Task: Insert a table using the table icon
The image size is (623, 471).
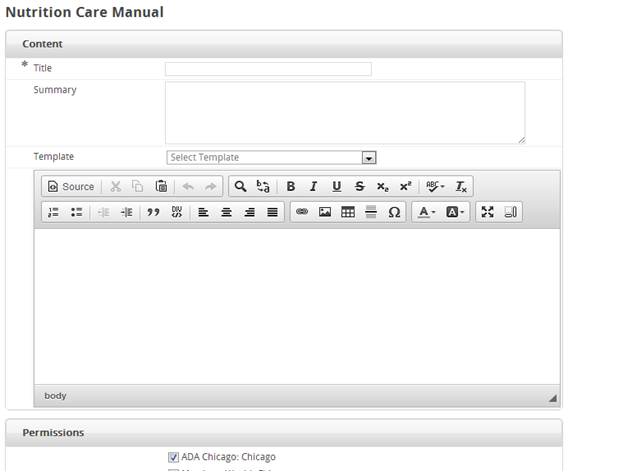Action: click(x=348, y=212)
